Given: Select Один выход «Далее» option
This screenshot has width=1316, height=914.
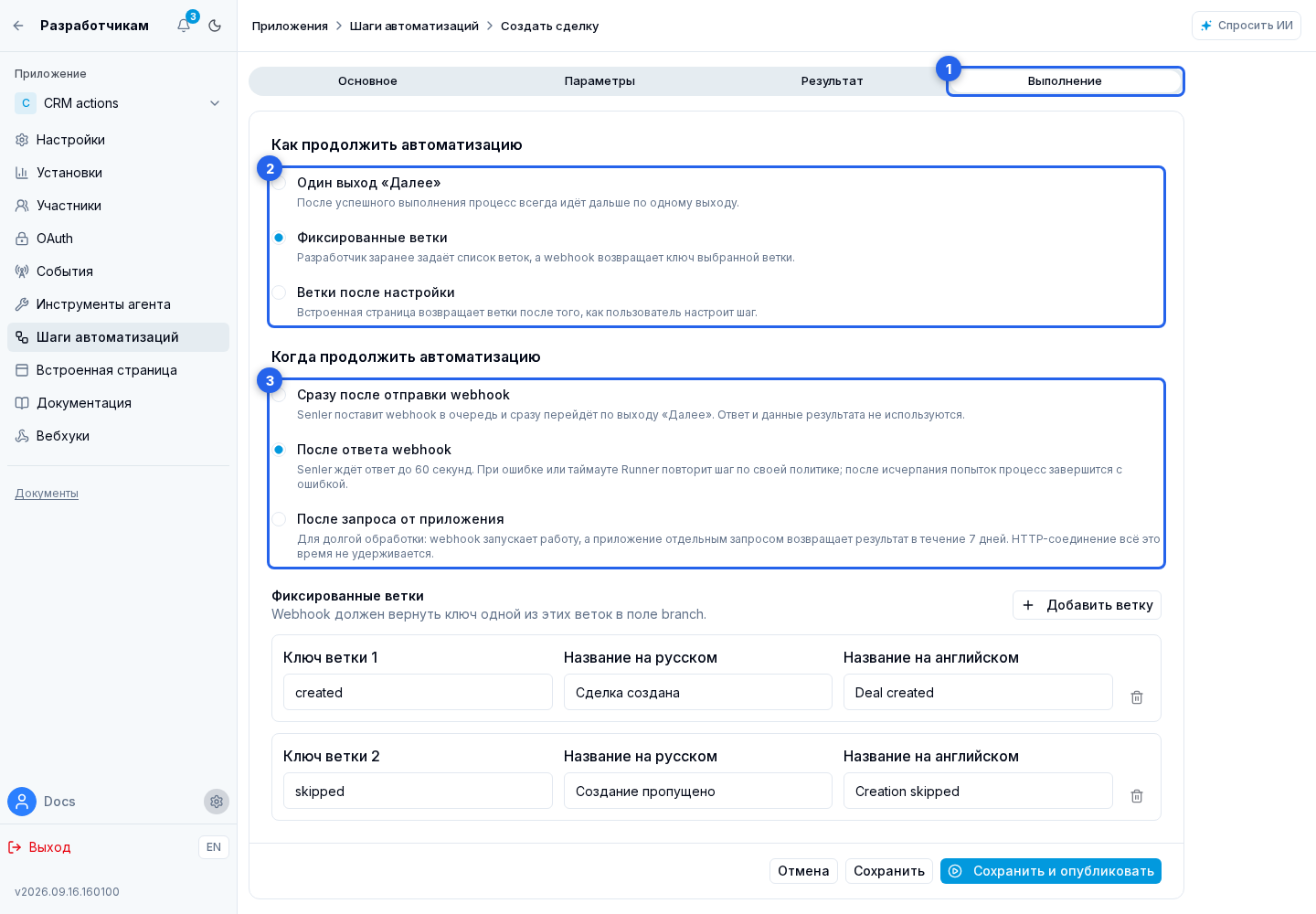Looking at the screenshot, I should pos(280,183).
